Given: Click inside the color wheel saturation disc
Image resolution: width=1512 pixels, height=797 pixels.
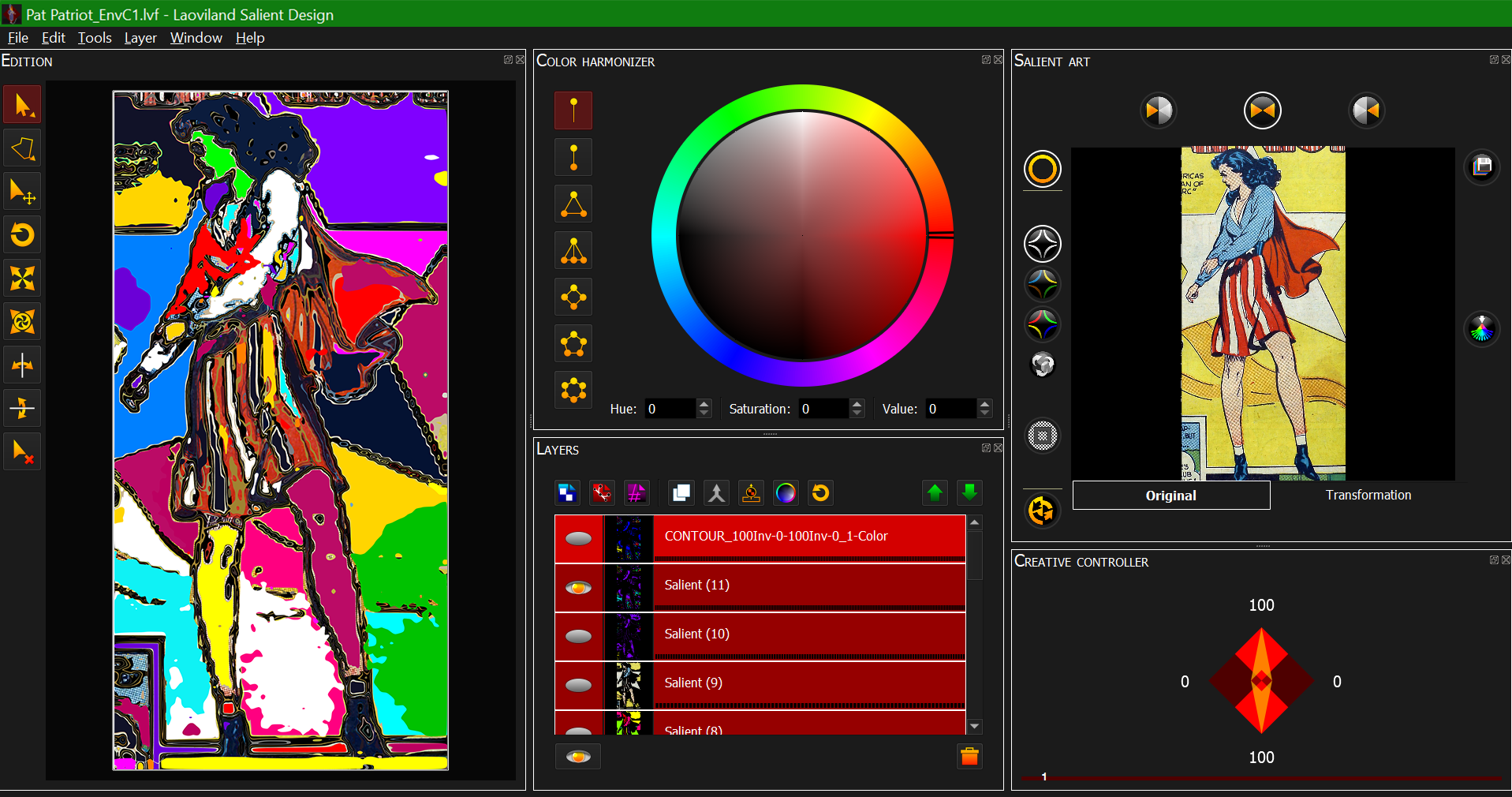Looking at the screenshot, I should click(802, 235).
